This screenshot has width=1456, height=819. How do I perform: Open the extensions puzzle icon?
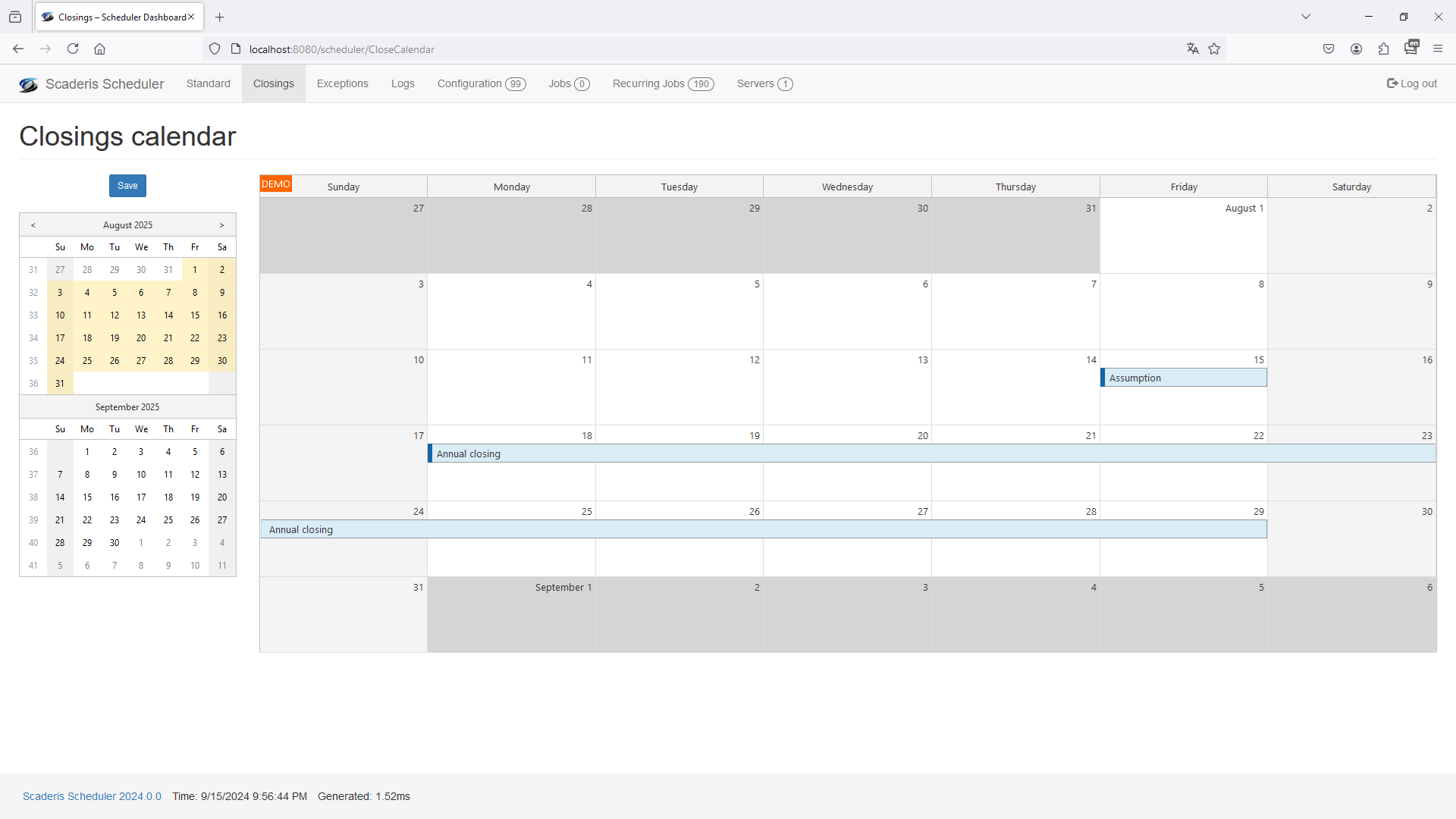[x=1383, y=49]
